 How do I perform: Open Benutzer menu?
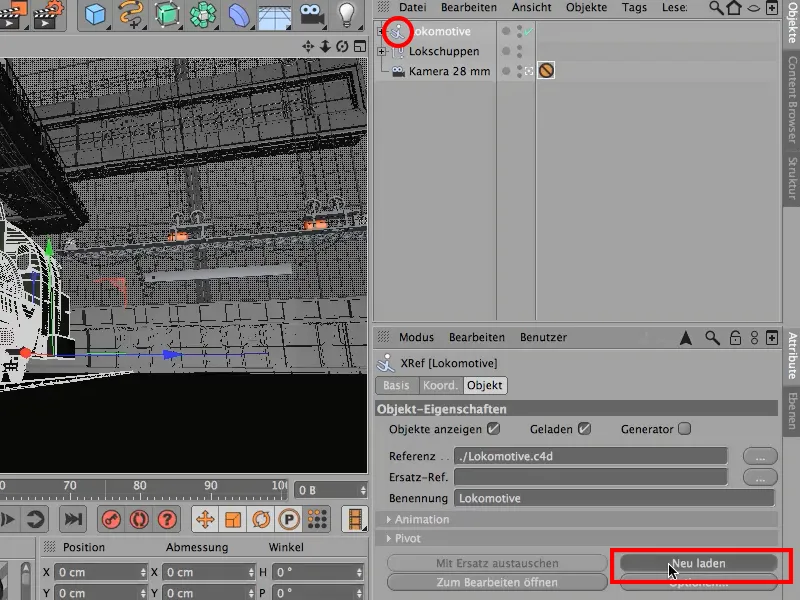543,337
